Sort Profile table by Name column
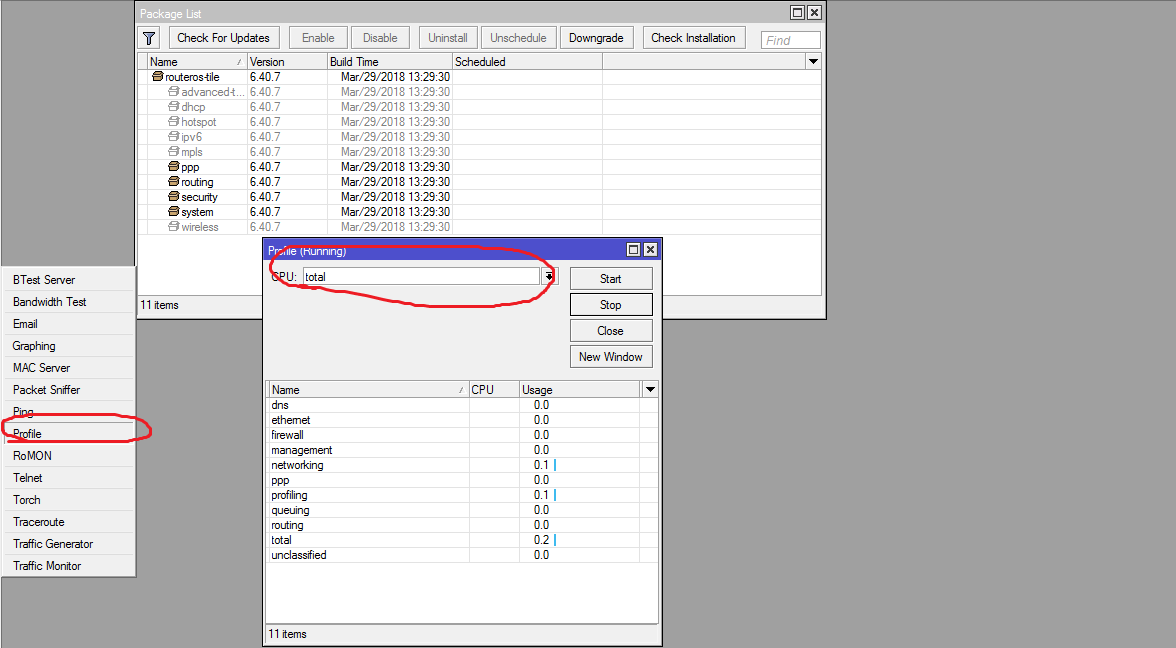This screenshot has width=1176, height=648. point(368,389)
